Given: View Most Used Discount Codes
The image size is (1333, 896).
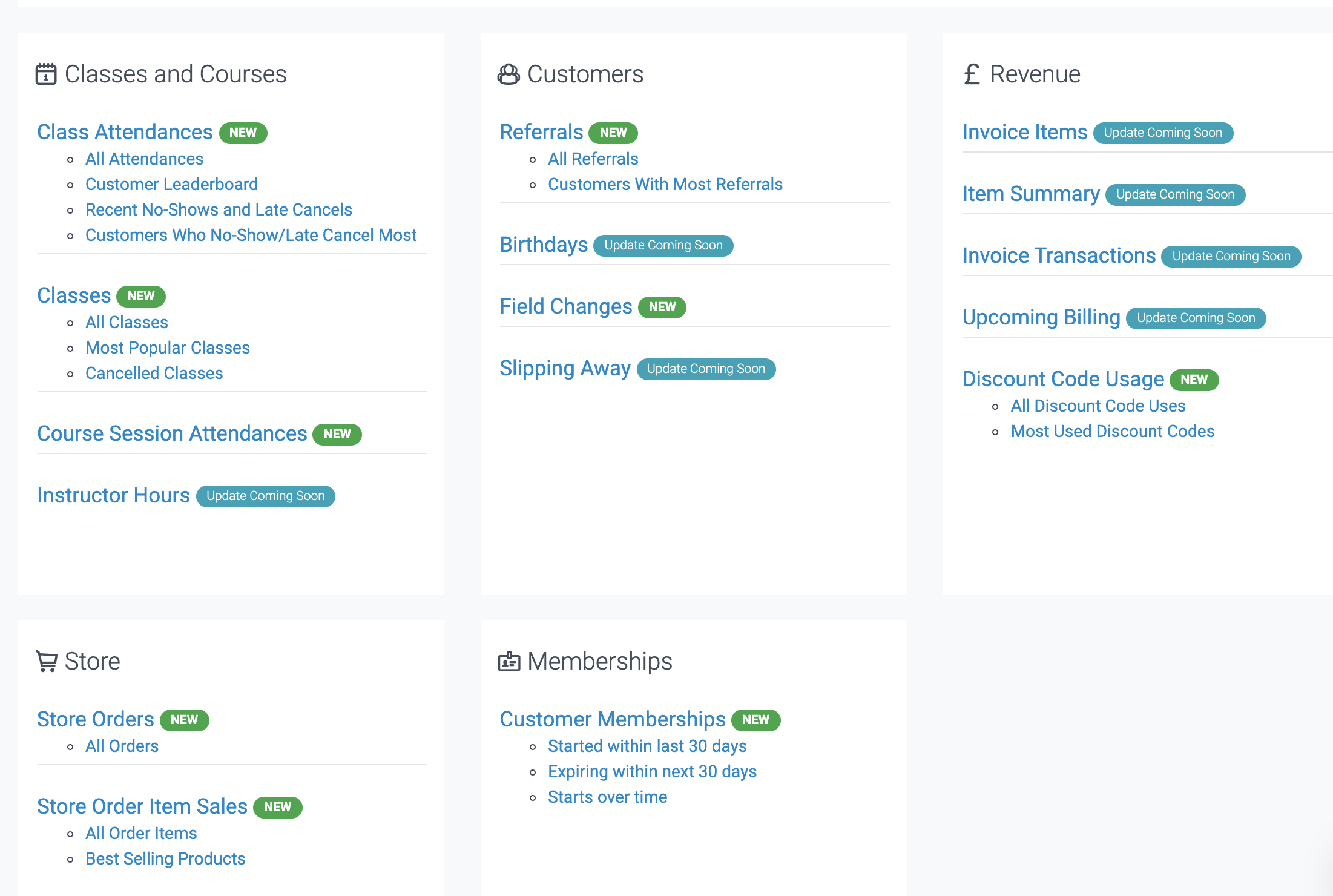Looking at the screenshot, I should coord(1112,431).
